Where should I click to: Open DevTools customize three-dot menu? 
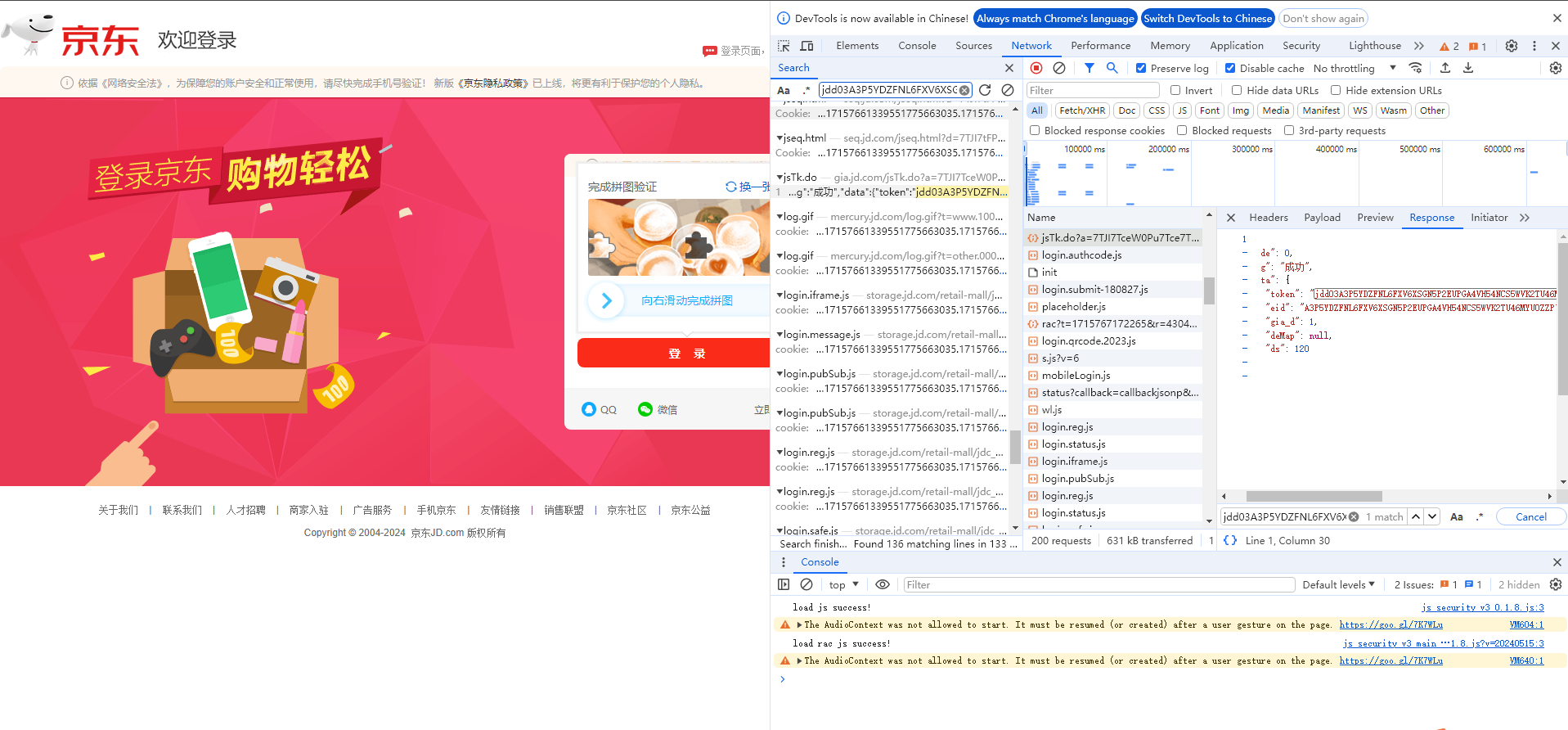[x=1534, y=46]
